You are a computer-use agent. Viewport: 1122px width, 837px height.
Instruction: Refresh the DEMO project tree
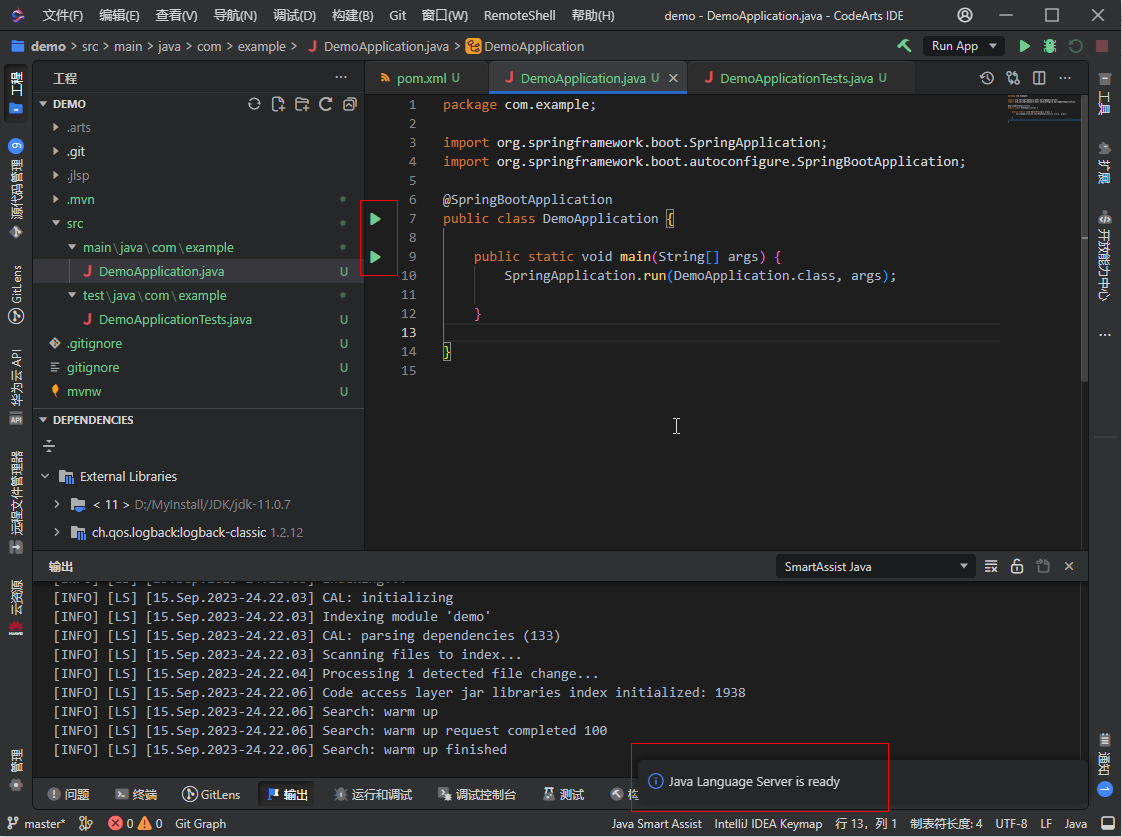click(324, 106)
